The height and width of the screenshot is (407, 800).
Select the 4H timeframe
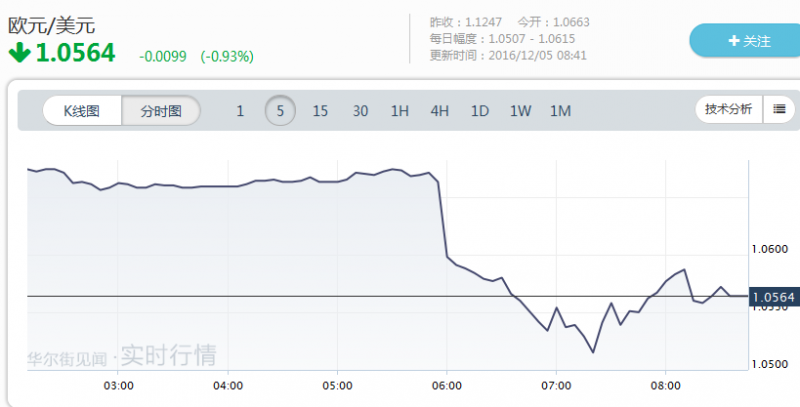[x=440, y=111]
